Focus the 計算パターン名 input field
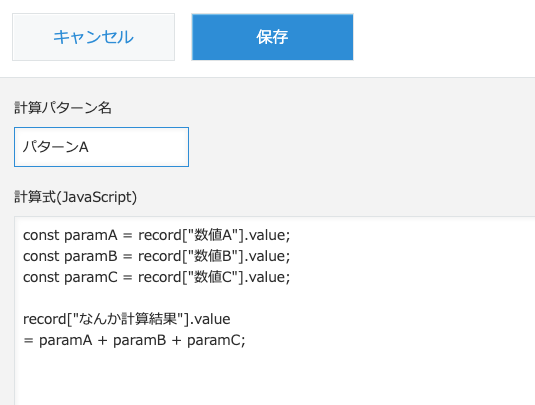 pos(101,147)
